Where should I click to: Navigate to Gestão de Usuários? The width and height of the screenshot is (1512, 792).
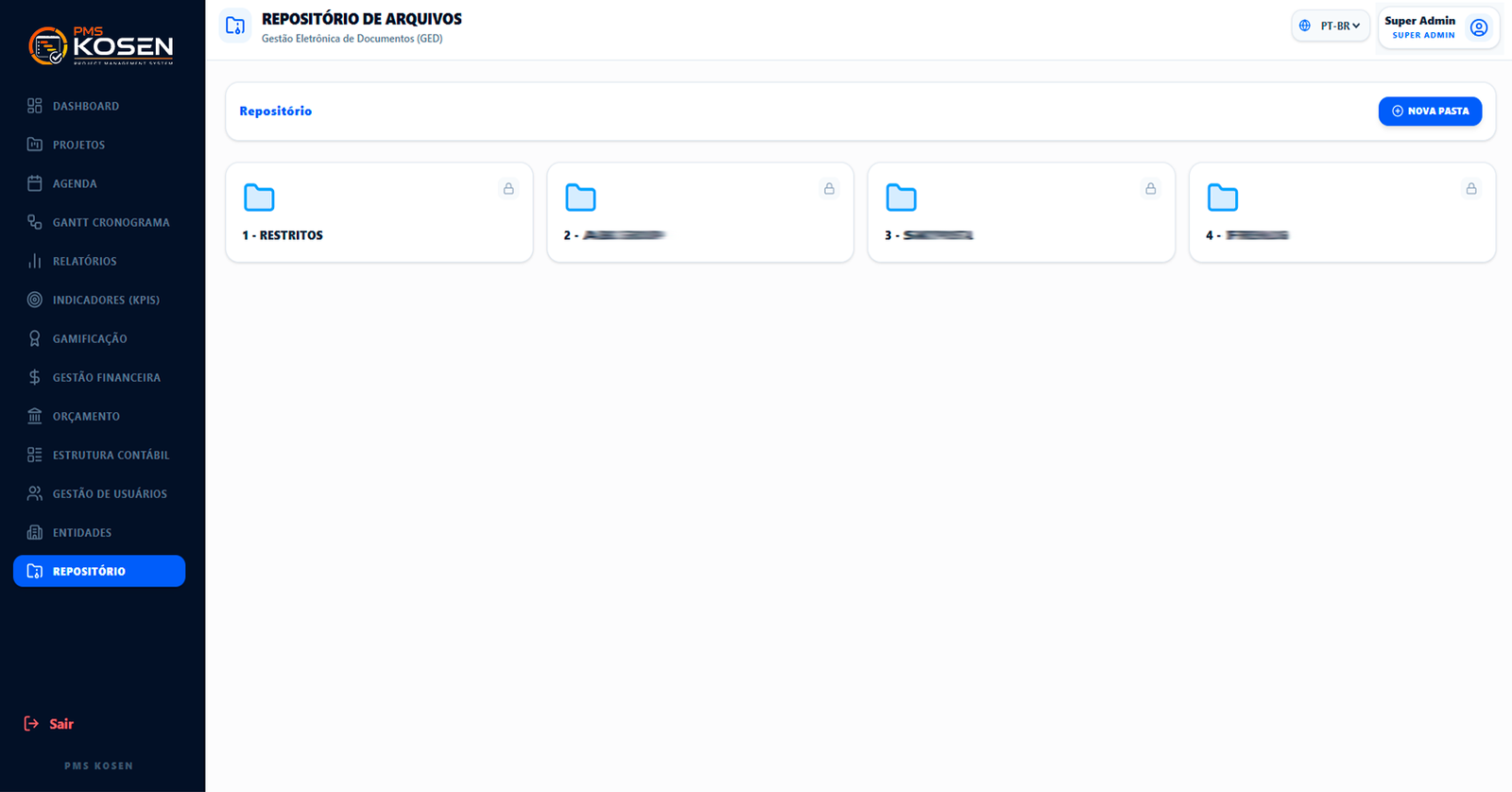[99, 493]
